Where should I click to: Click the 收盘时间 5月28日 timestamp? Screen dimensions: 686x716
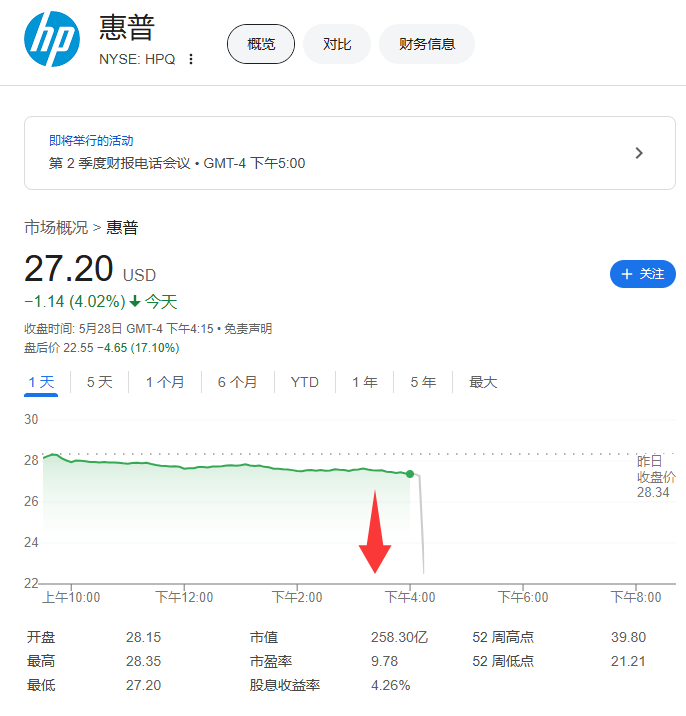[x=119, y=329]
